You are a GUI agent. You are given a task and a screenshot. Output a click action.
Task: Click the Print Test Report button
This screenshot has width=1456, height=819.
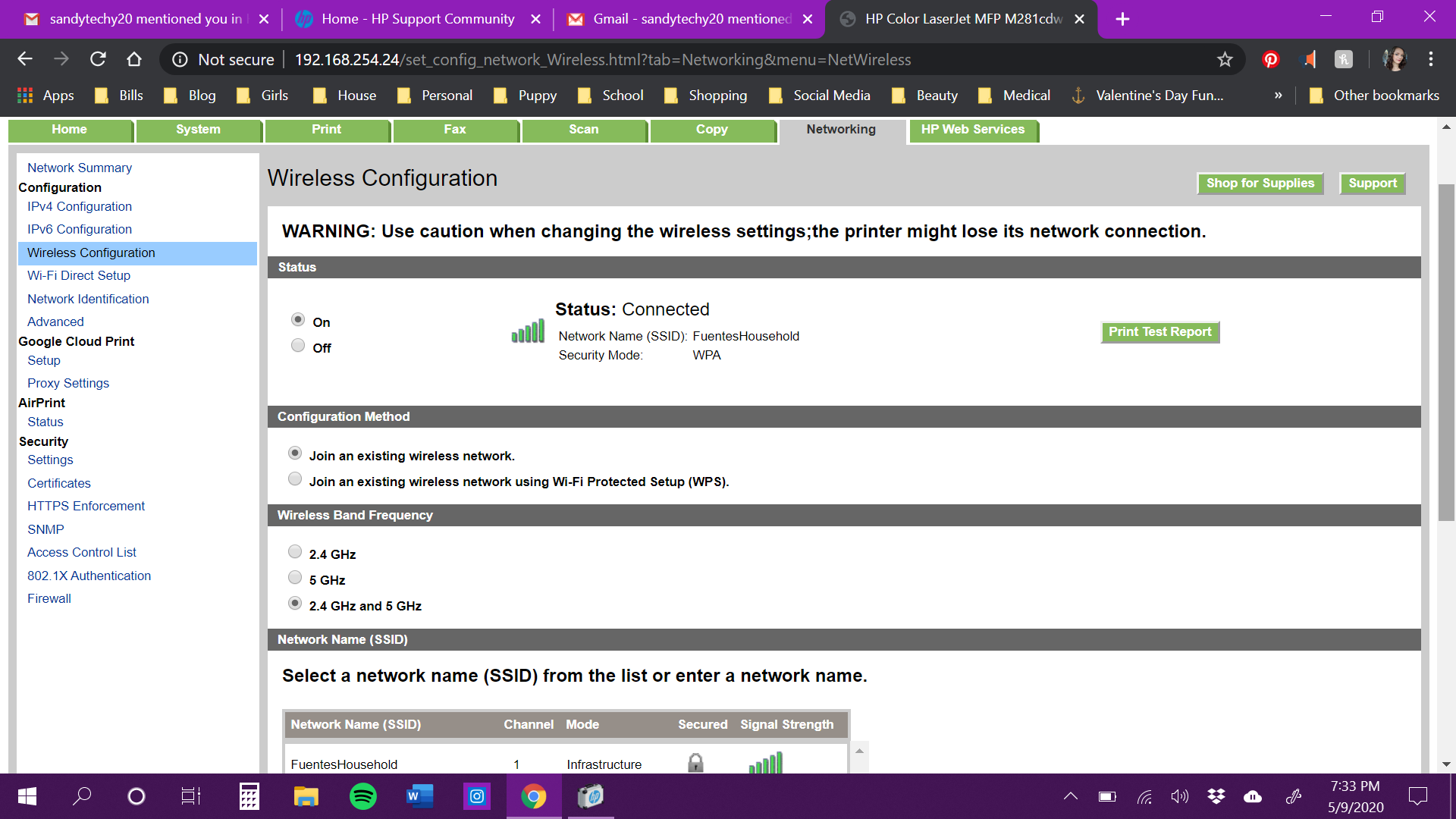pos(1159,331)
